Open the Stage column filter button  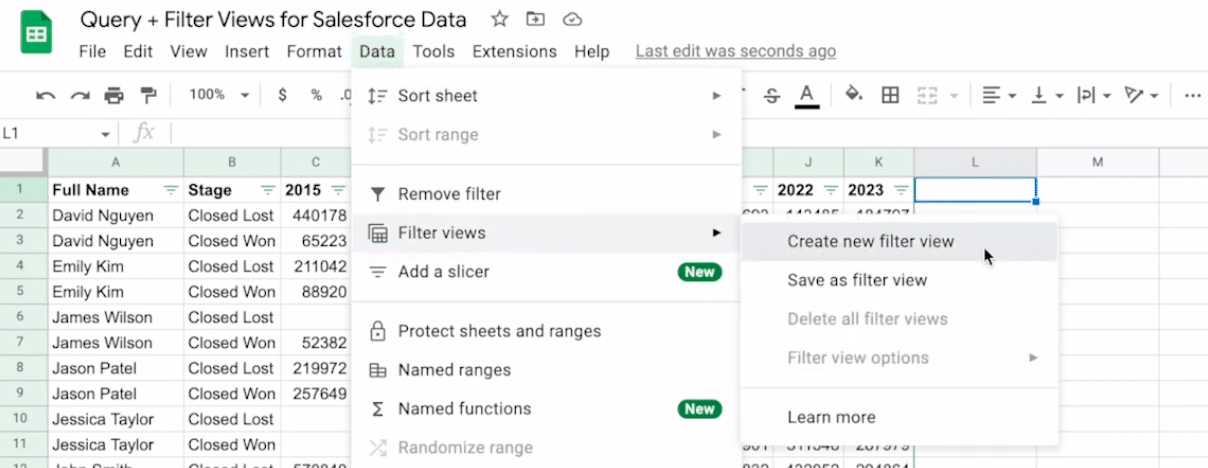[267, 190]
